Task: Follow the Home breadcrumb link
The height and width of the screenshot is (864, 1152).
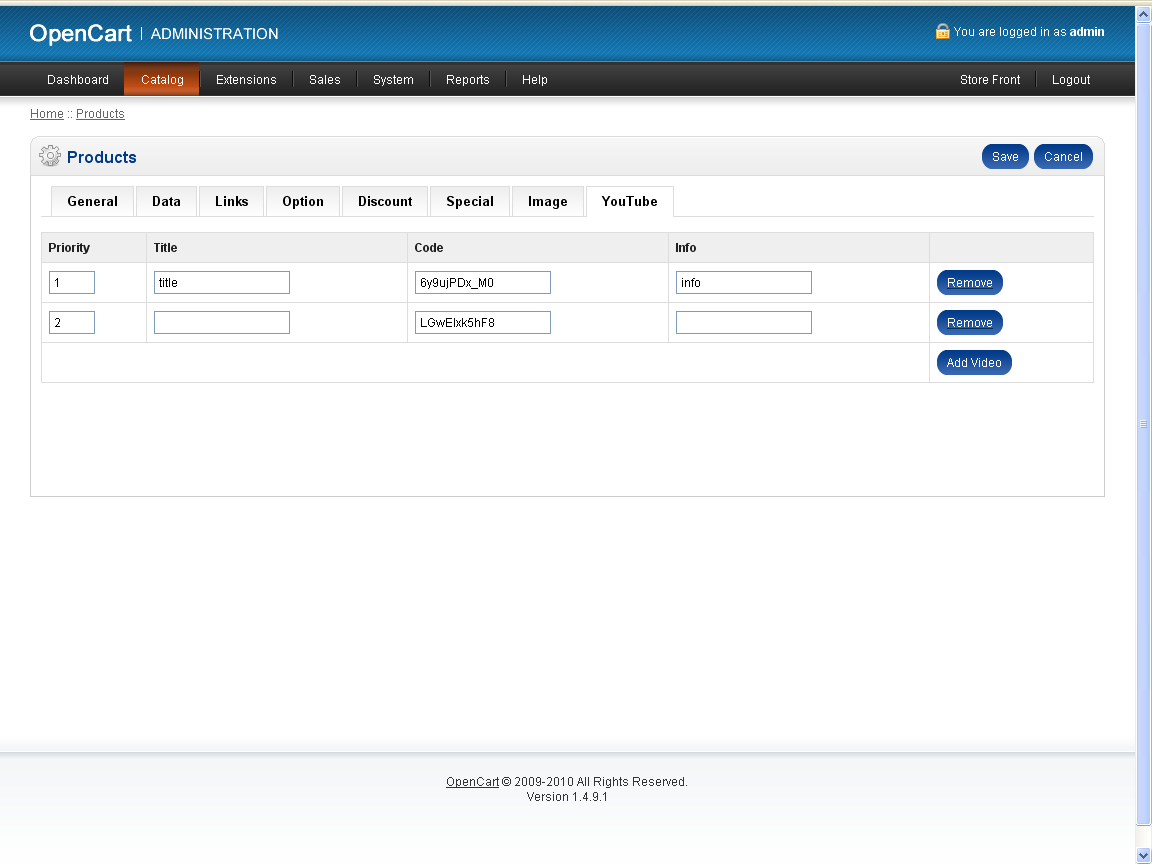Action: [46, 114]
